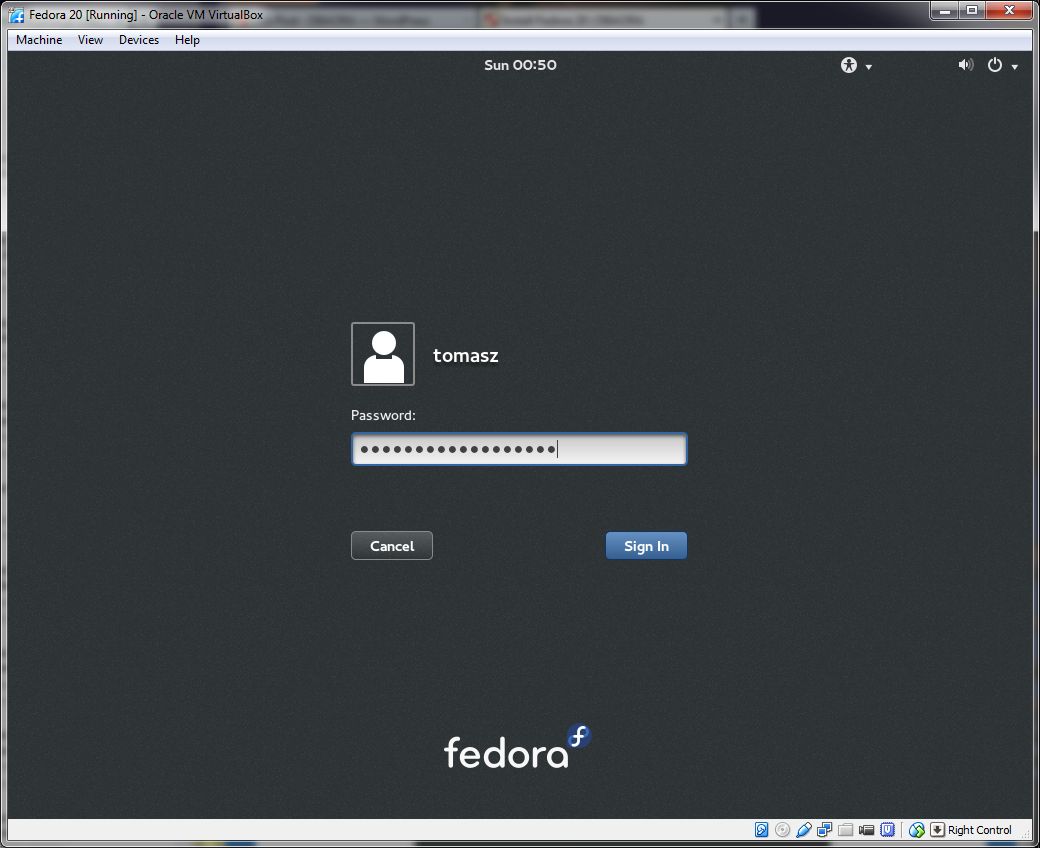Screen dimensions: 1040x848
Task: Open the View menu
Action: [x=90, y=40]
